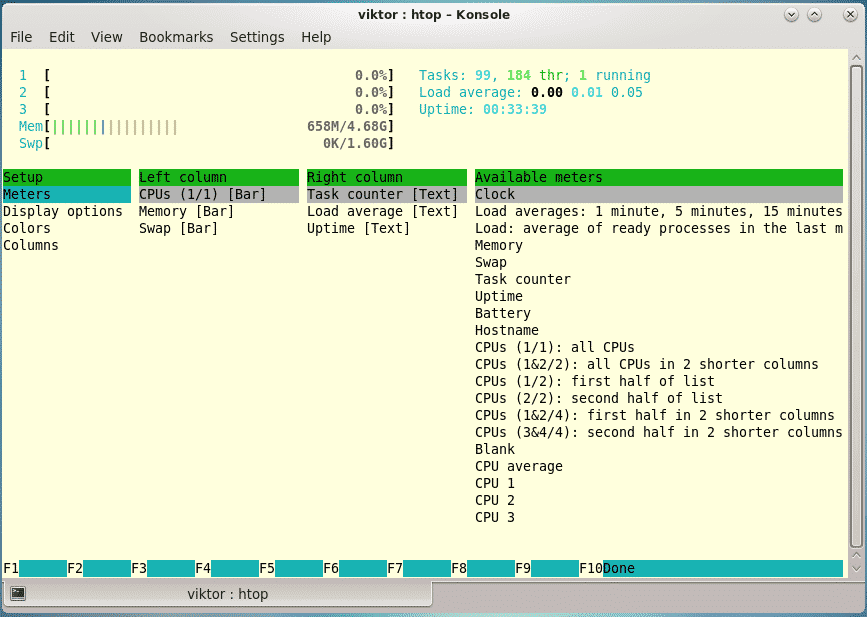The width and height of the screenshot is (867, 617).
Task: Open the Settings menu
Action: 257,37
